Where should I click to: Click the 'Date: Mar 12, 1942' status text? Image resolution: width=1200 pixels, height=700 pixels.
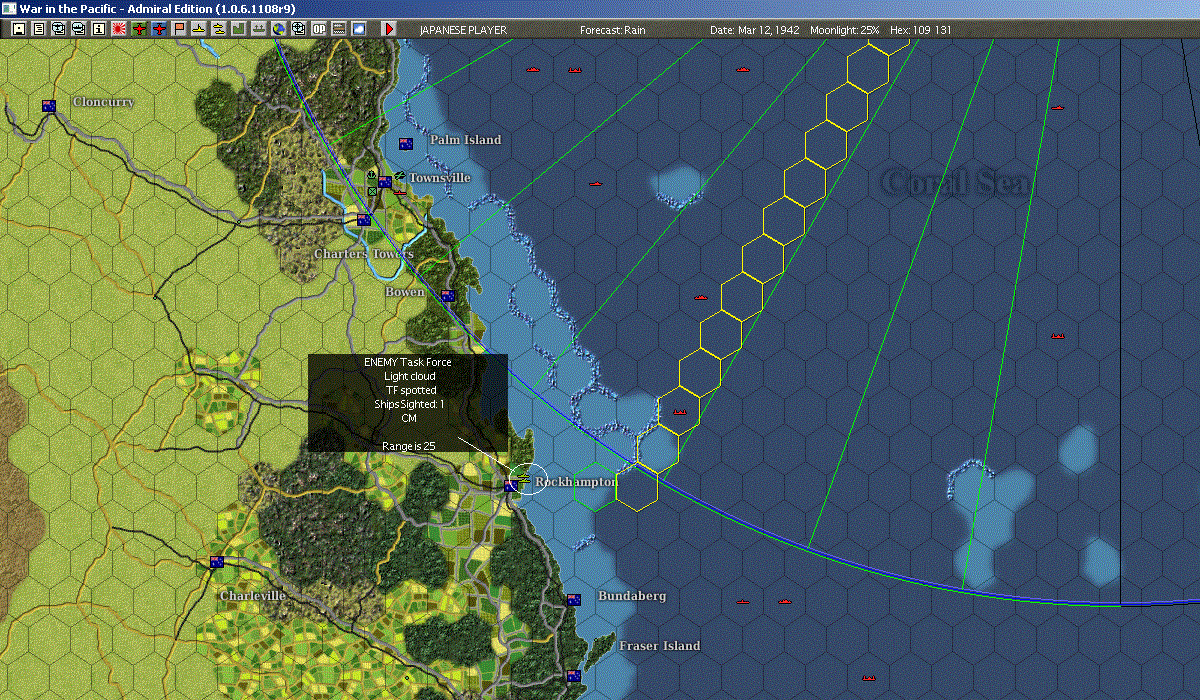coord(754,30)
